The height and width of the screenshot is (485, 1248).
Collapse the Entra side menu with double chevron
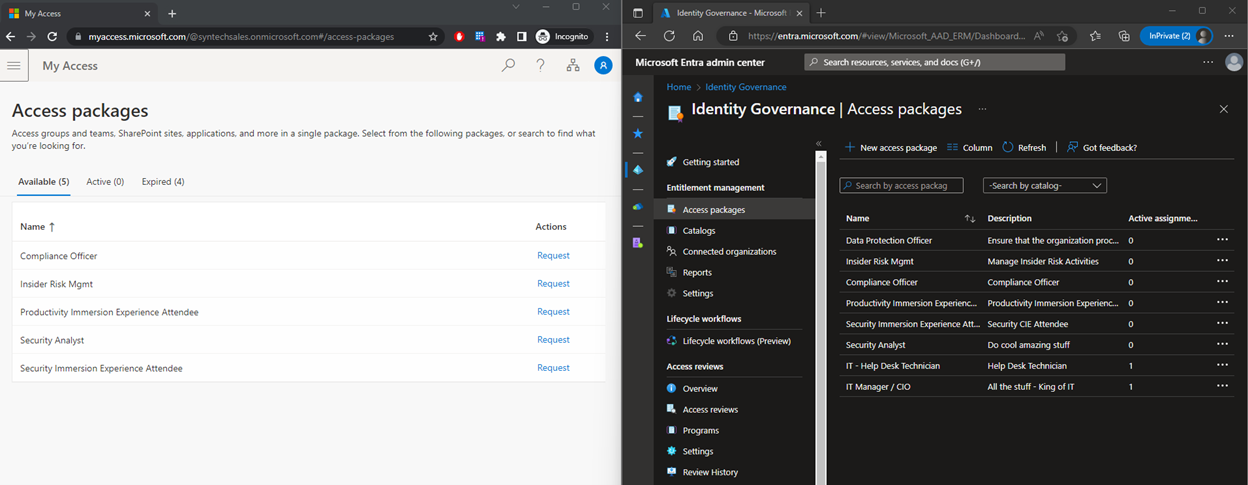818,143
